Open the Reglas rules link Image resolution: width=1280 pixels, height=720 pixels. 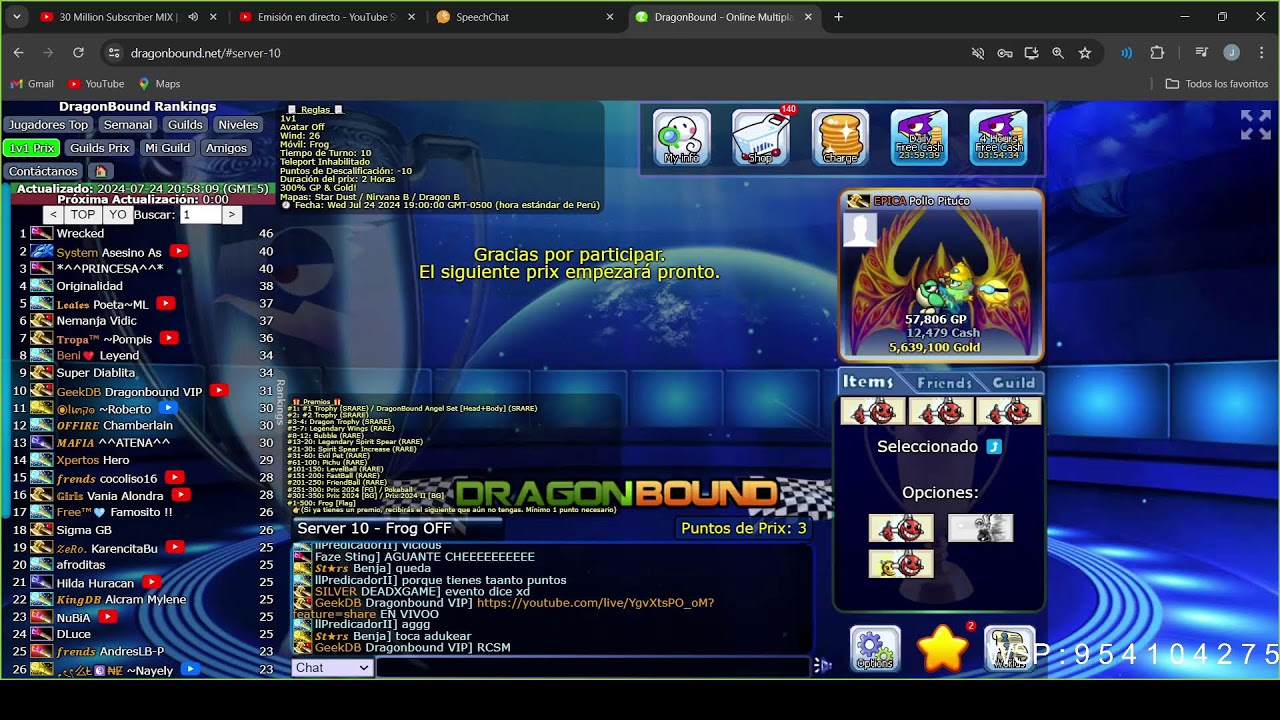click(315, 110)
